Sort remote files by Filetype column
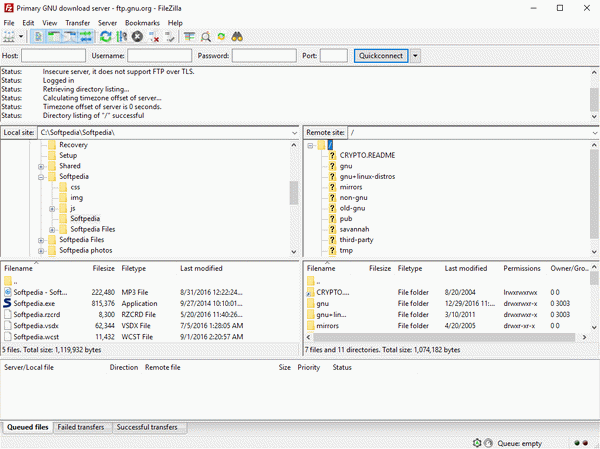 [410, 268]
